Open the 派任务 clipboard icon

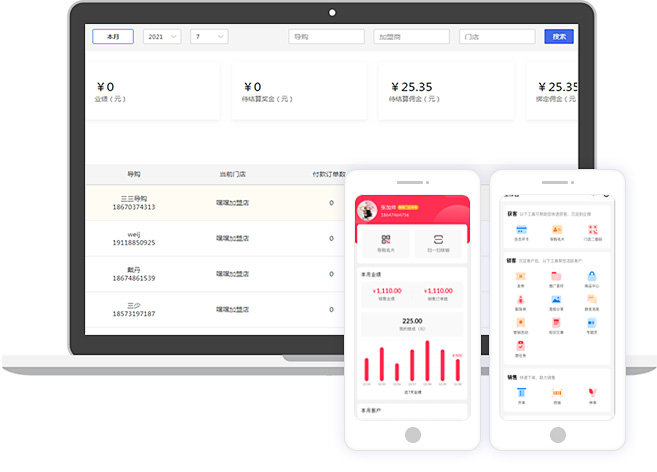point(521,346)
